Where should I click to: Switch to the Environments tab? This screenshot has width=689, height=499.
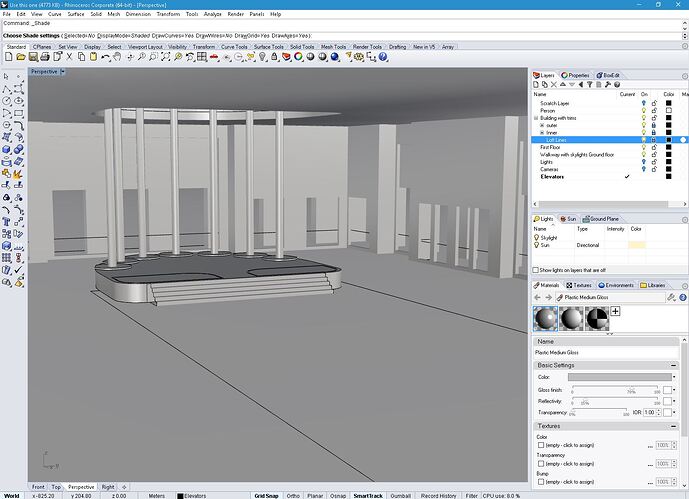616,285
